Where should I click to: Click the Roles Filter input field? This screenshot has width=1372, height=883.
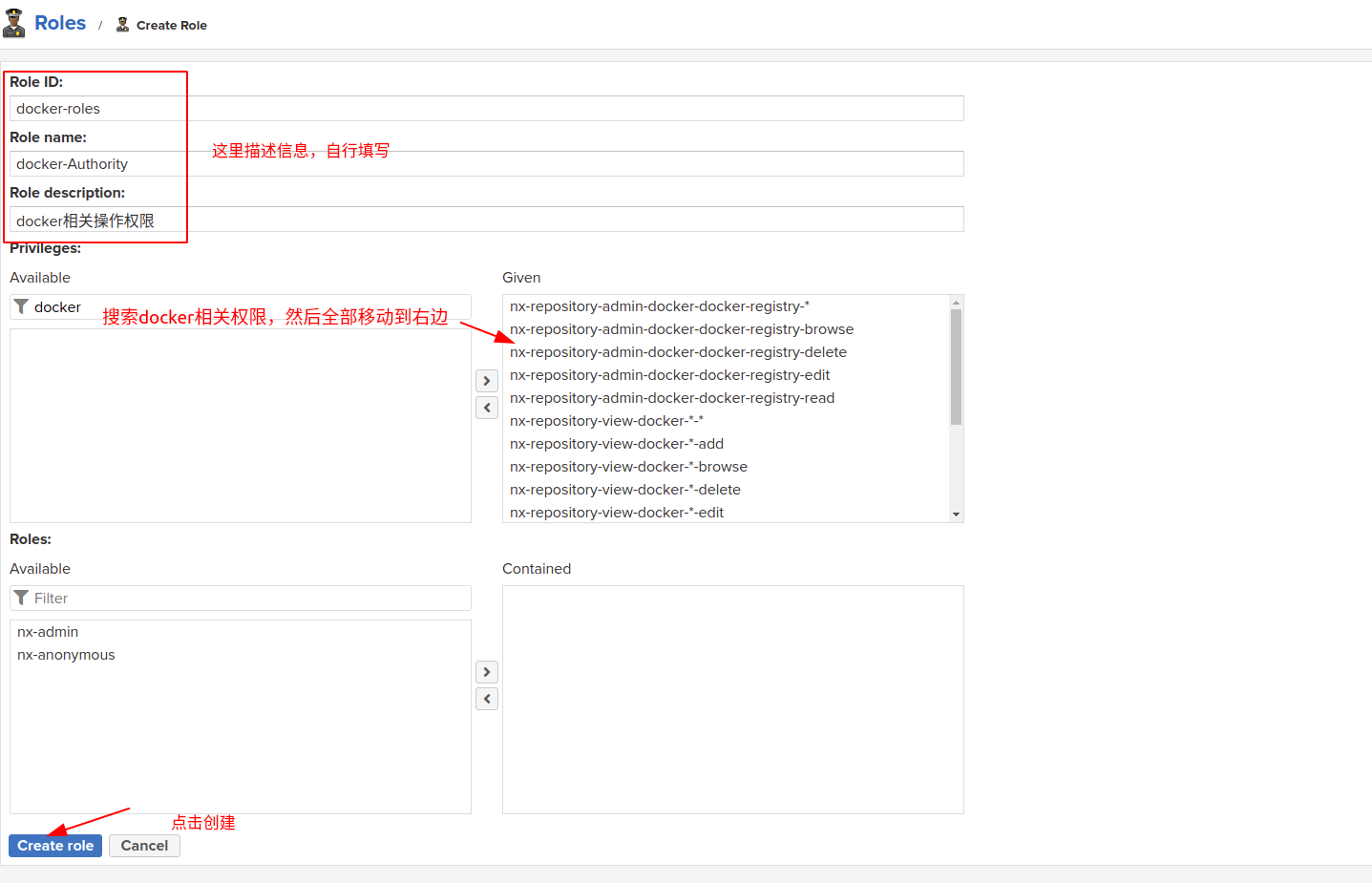pyautogui.click(x=241, y=599)
